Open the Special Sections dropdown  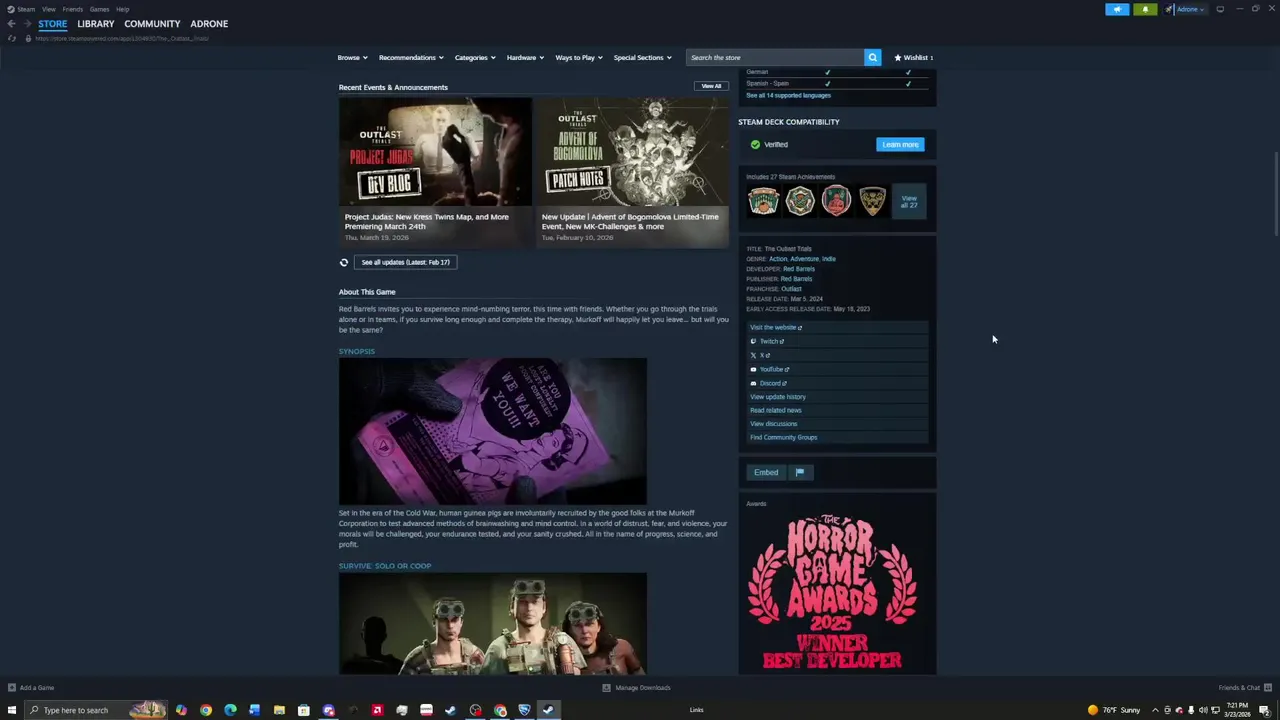642,57
